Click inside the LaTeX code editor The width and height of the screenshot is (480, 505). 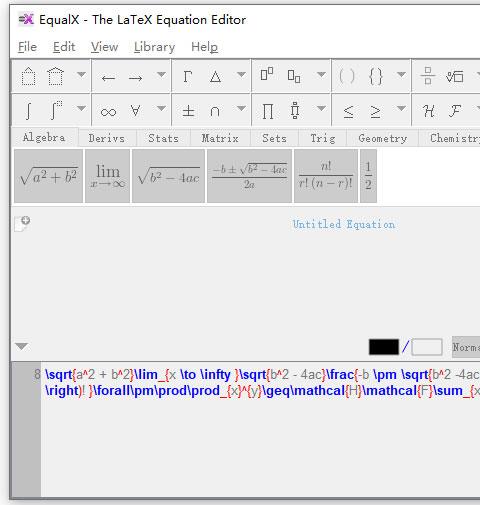click(x=260, y=430)
